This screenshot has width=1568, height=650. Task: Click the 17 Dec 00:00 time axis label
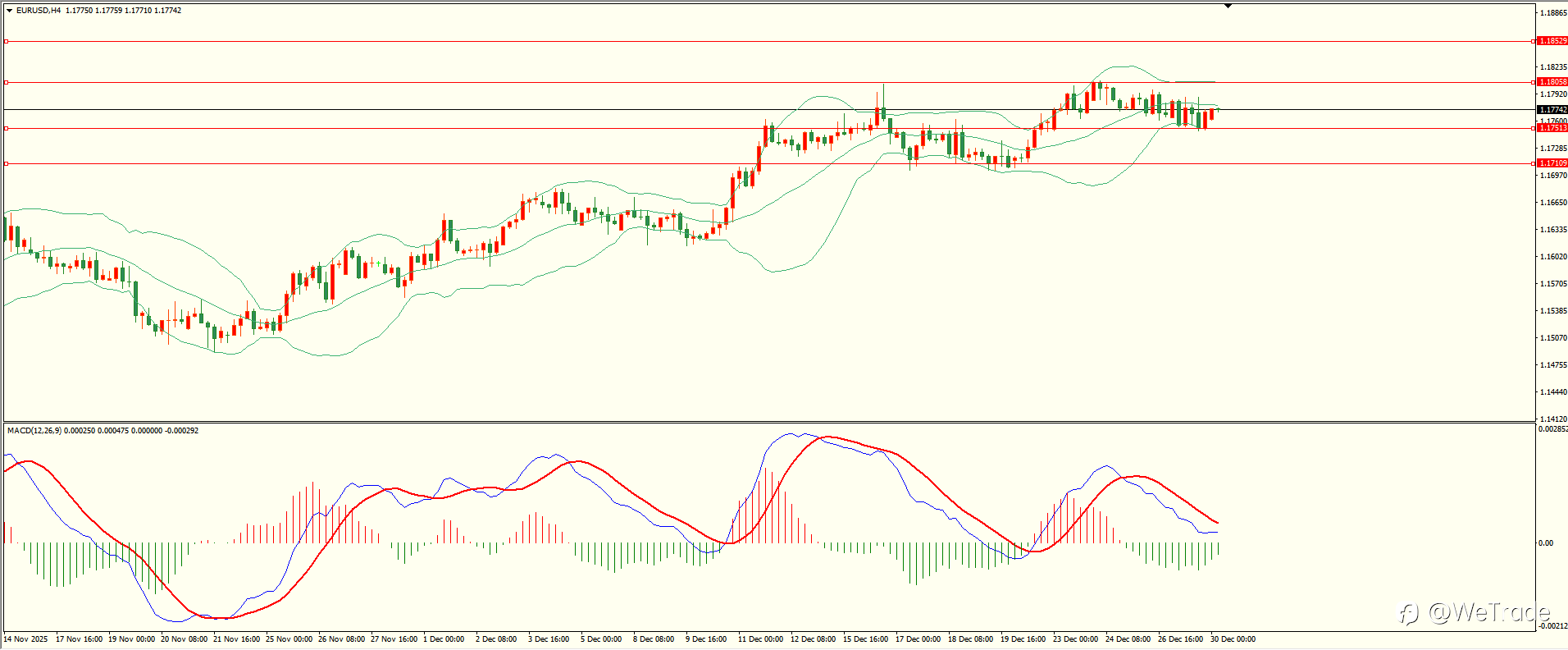tap(918, 639)
